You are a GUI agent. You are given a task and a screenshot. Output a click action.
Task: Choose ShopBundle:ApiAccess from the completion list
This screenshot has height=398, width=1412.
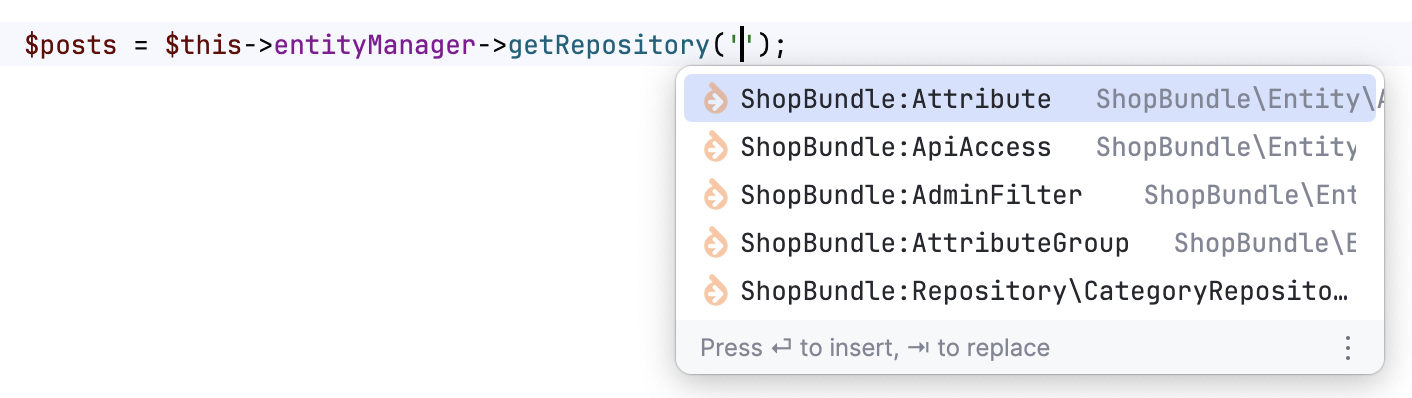tap(1029, 147)
